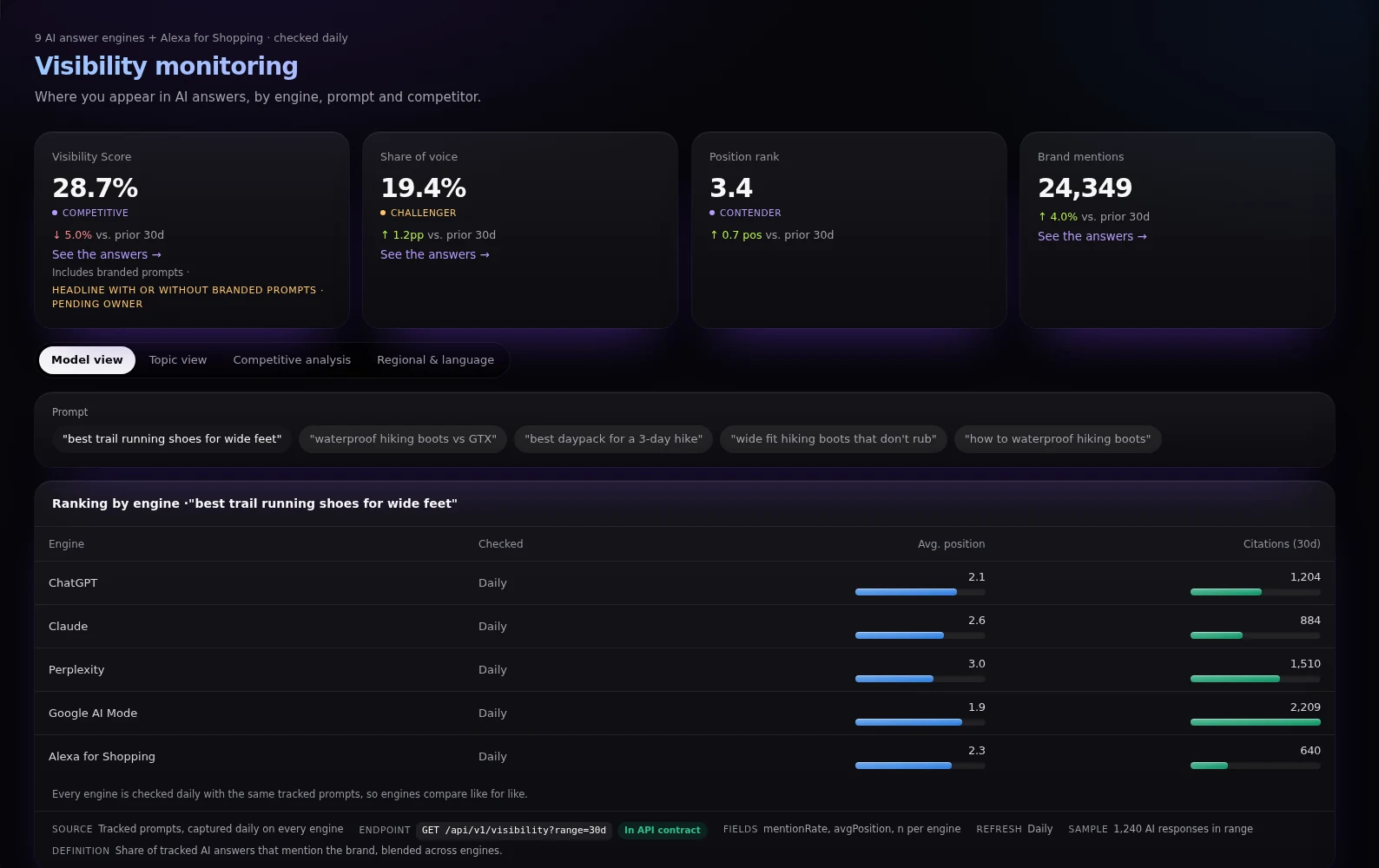This screenshot has width=1379, height=868.
Task: Select the "wide fit hiking boots that don't rub" prompt
Action: pyautogui.click(x=834, y=439)
